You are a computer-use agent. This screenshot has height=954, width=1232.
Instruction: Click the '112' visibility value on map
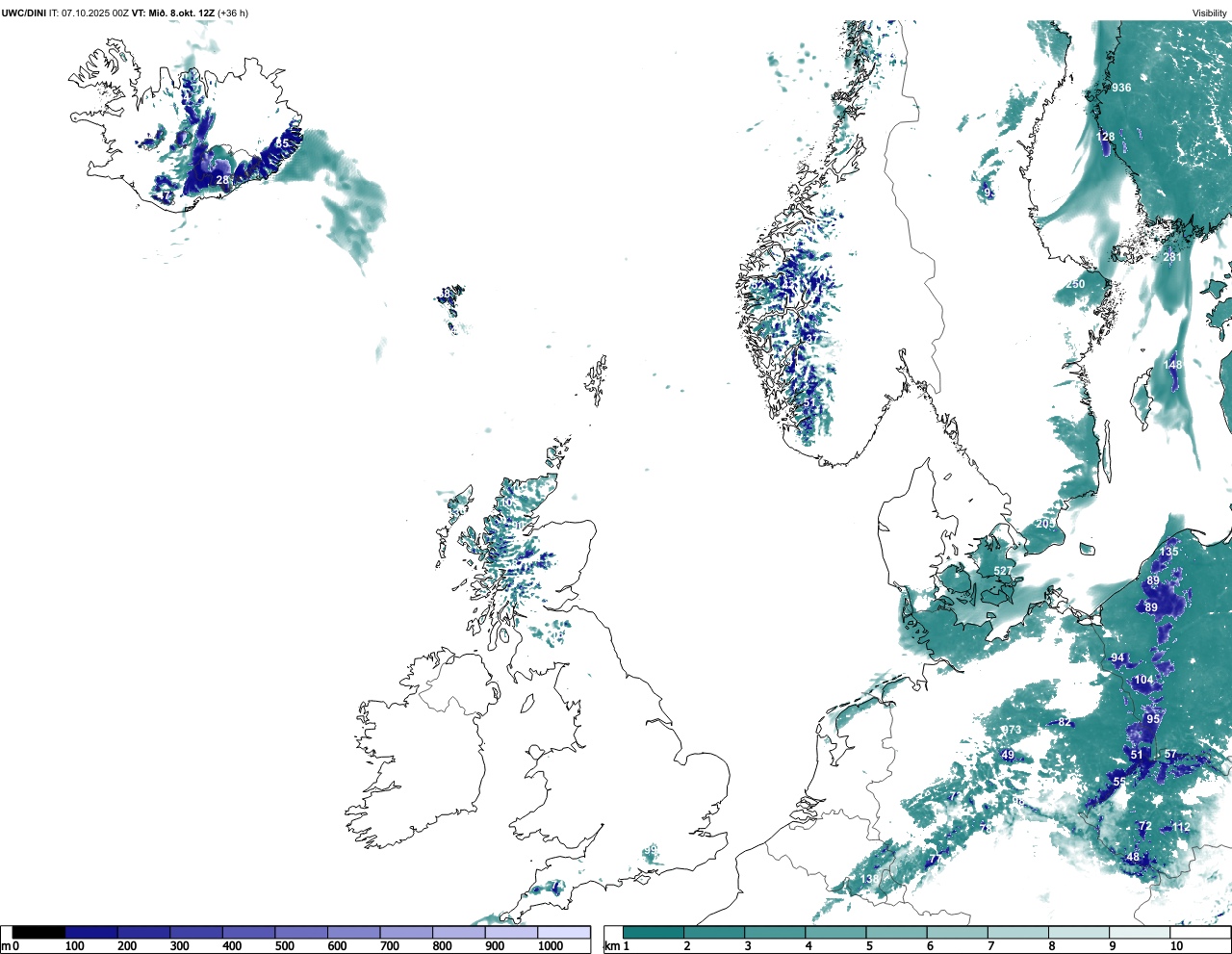point(1181,827)
